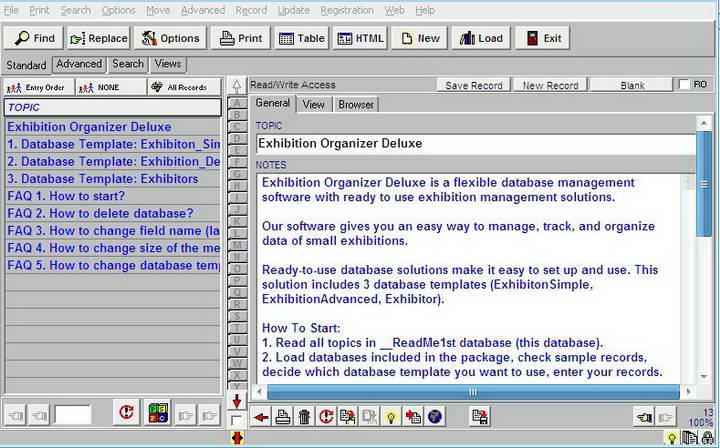Toggle the RO read-only checkbox
Screen dimensions: 720x448
684,84
